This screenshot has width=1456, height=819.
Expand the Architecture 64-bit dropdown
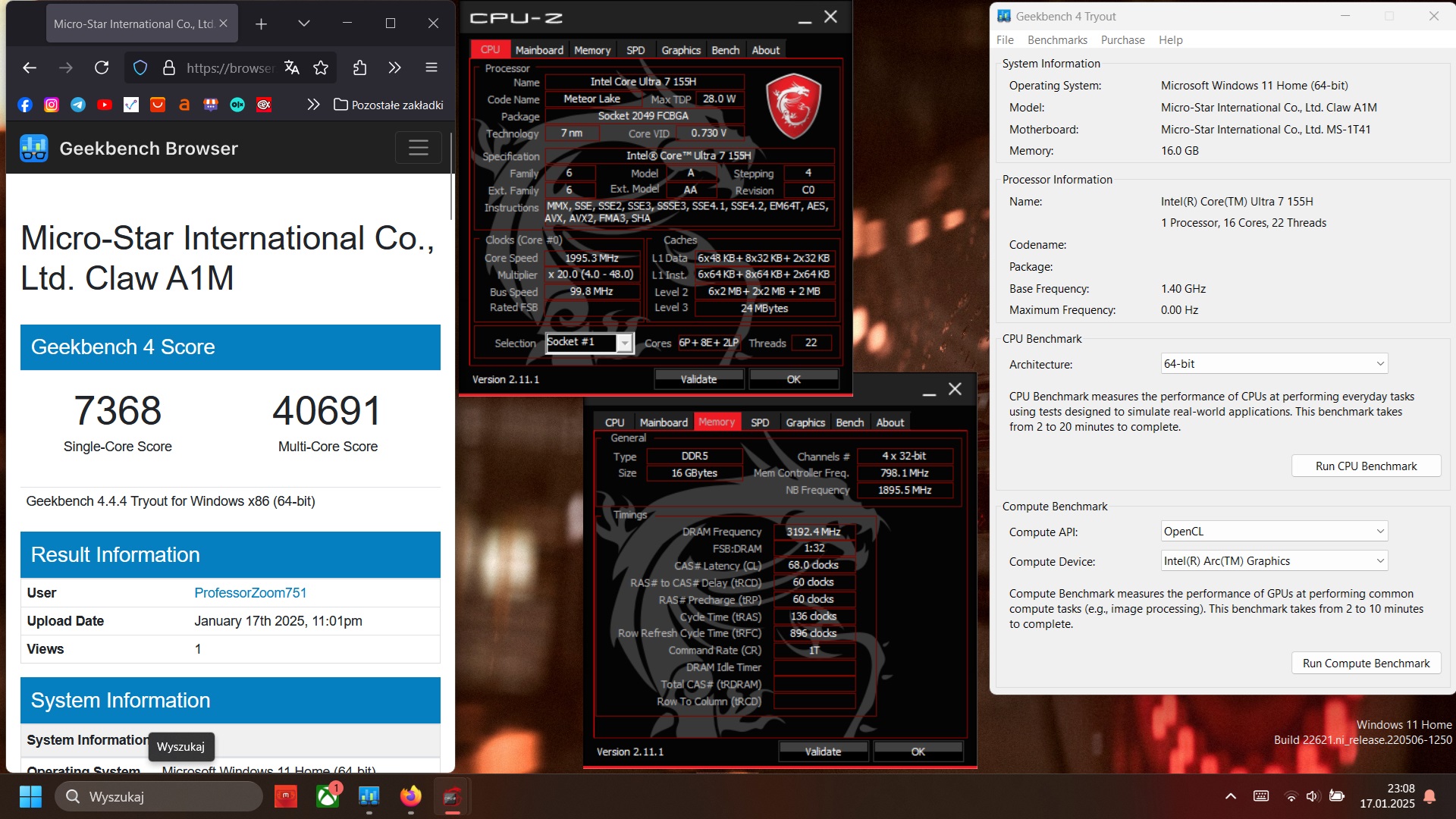pos(1274,364)
